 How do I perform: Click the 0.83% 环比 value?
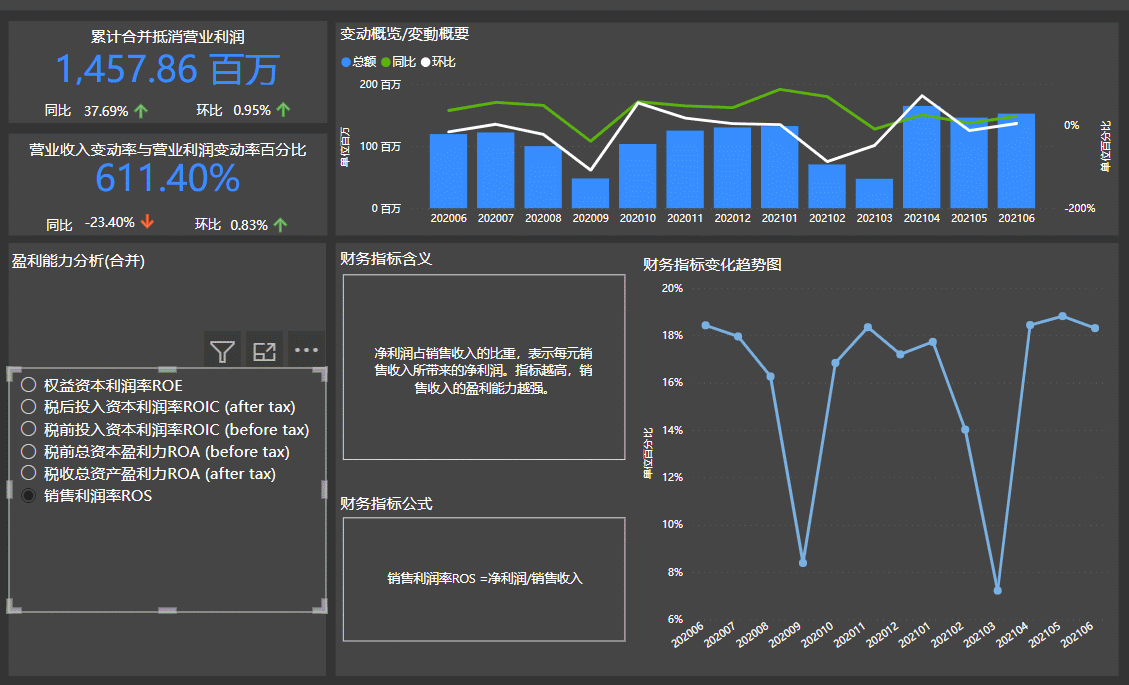249,225
